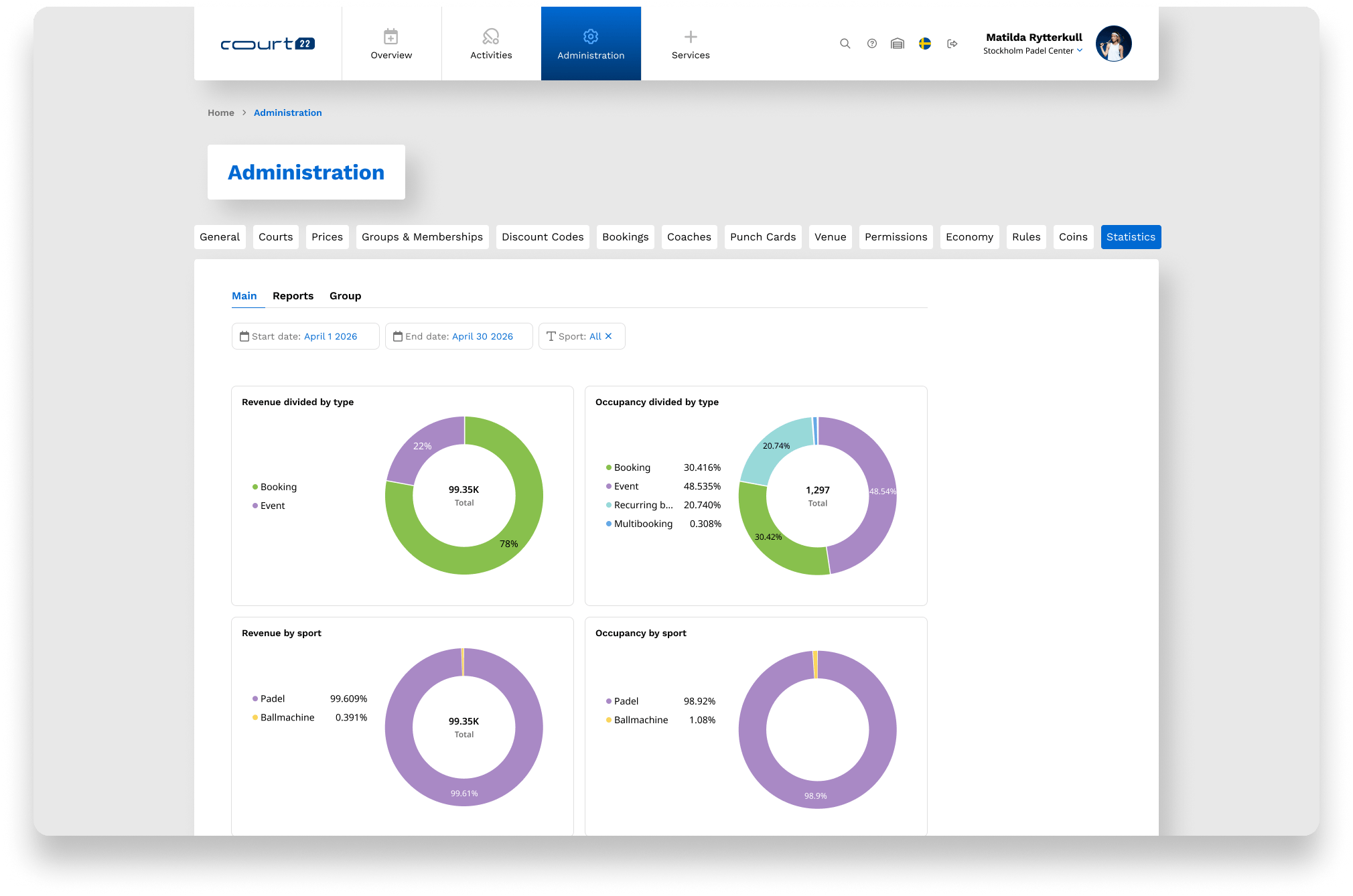Viewport: 1353px width, 896px height.
Task: Expand Stockholm Padel Center venue dropdown
Action: pos(1032,51)
